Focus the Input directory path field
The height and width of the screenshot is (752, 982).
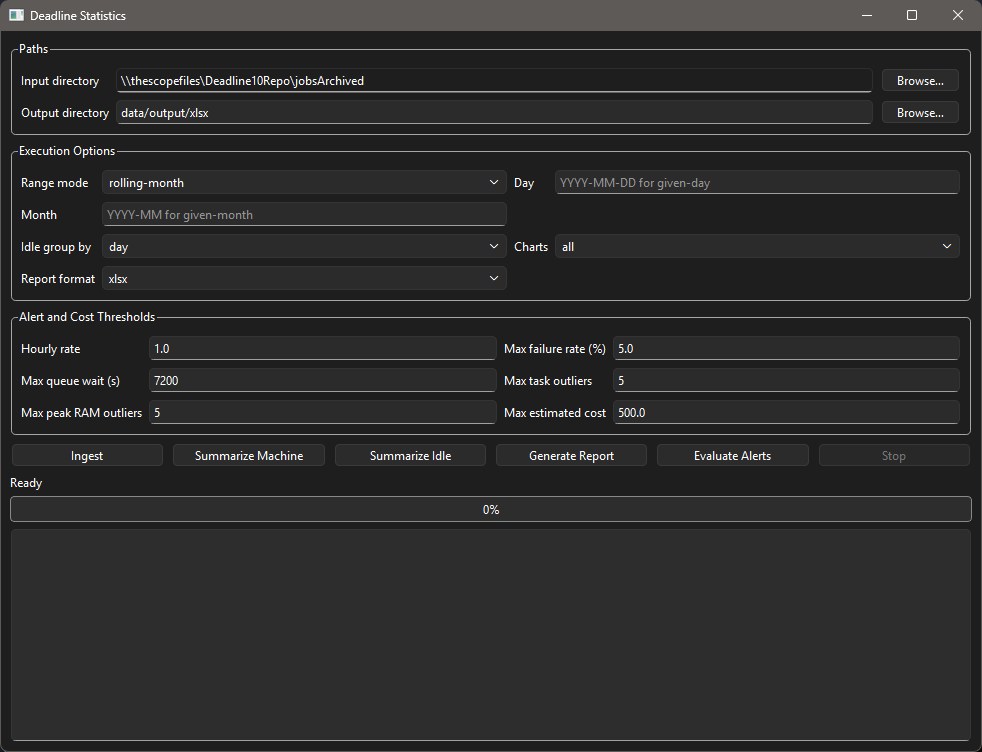(x=494, y=80)
